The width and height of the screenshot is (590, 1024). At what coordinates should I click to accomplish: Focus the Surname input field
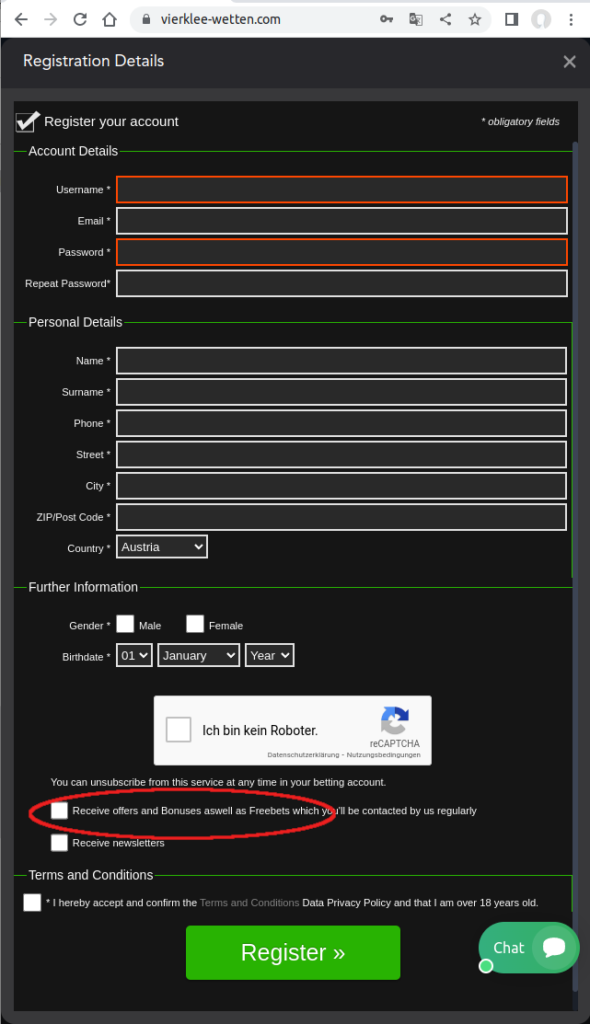click(x=342, y=392)
